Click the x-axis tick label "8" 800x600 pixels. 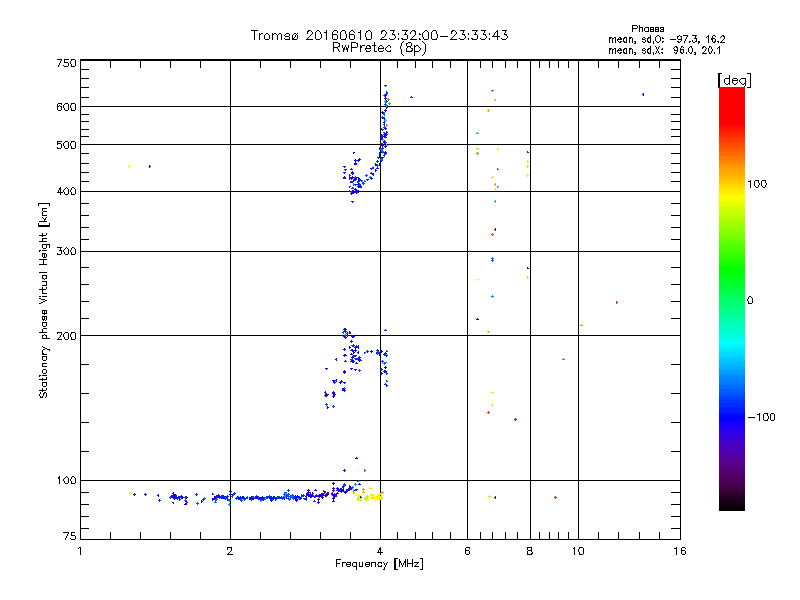[x=530, y=551]
